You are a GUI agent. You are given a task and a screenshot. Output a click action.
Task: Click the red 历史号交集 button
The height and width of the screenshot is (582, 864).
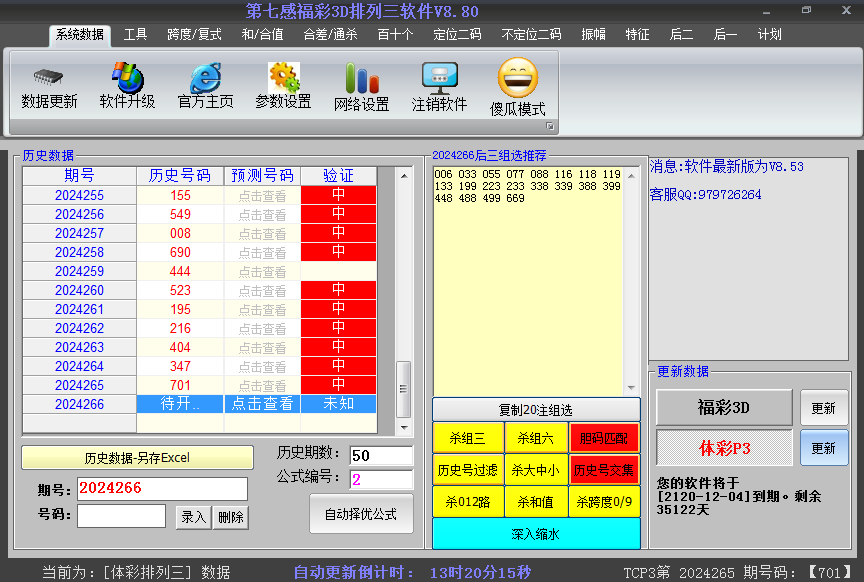[x=604, y=470]
